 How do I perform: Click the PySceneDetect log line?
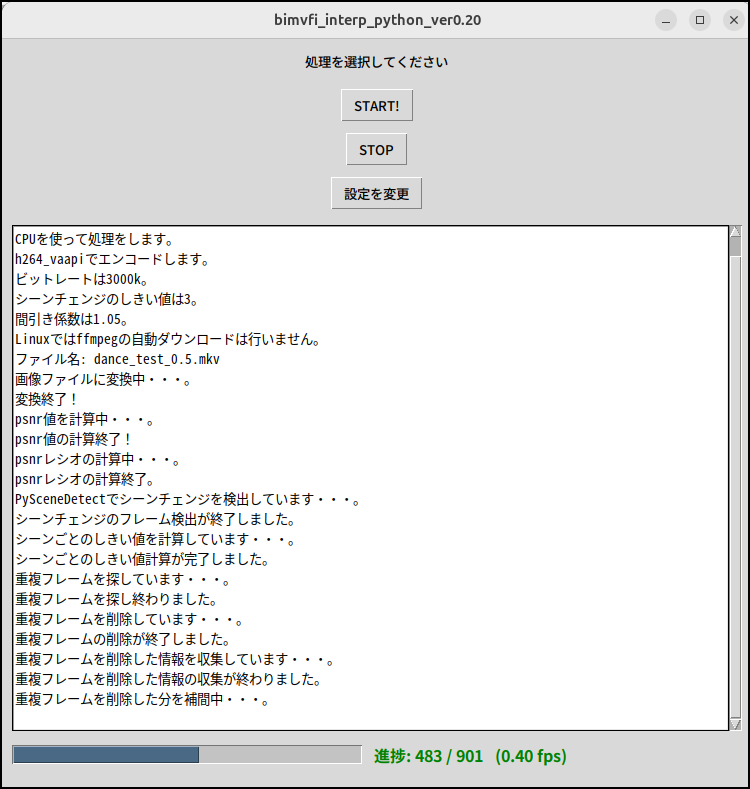click(187, 500)
